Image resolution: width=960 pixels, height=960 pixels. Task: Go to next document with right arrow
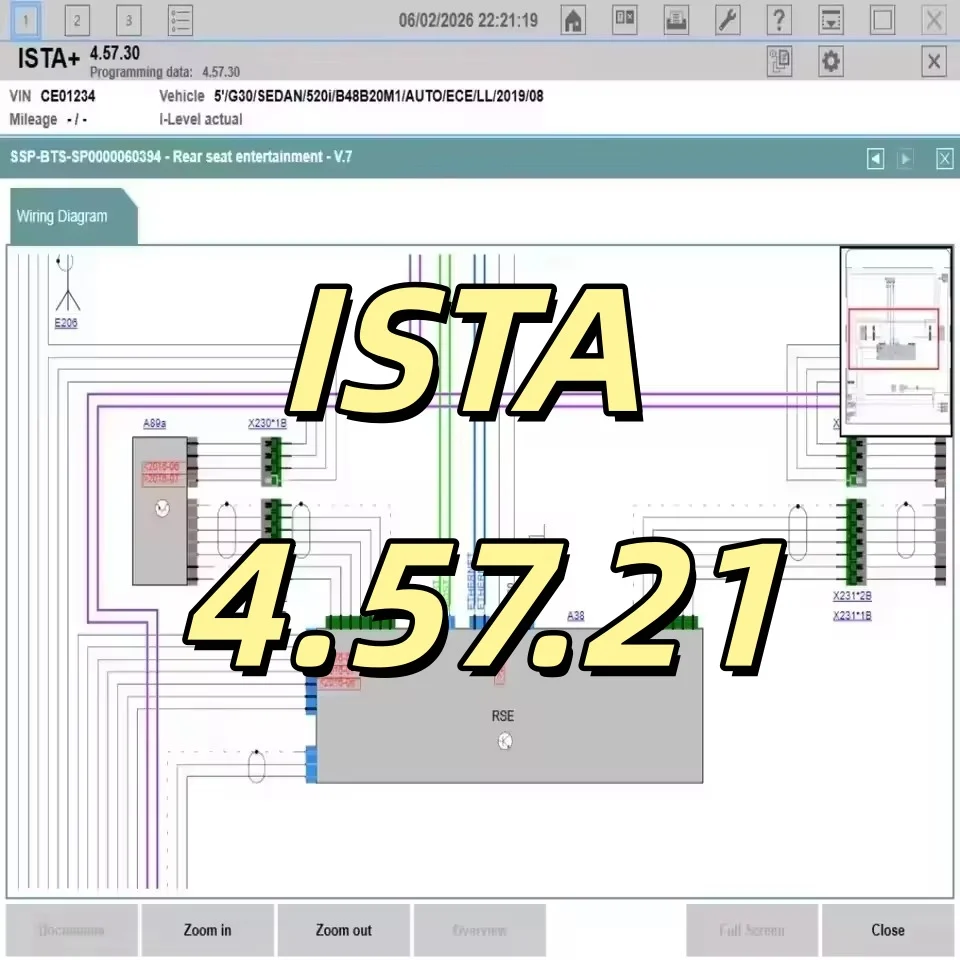pyautogui.click(x=905, y=159)
